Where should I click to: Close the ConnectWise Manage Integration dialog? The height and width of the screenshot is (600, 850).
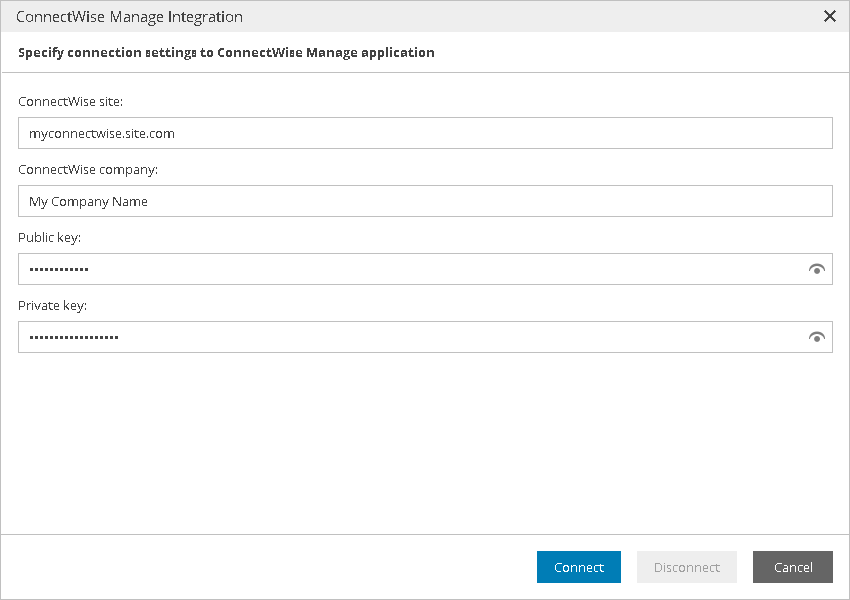(x=829, y=16)
